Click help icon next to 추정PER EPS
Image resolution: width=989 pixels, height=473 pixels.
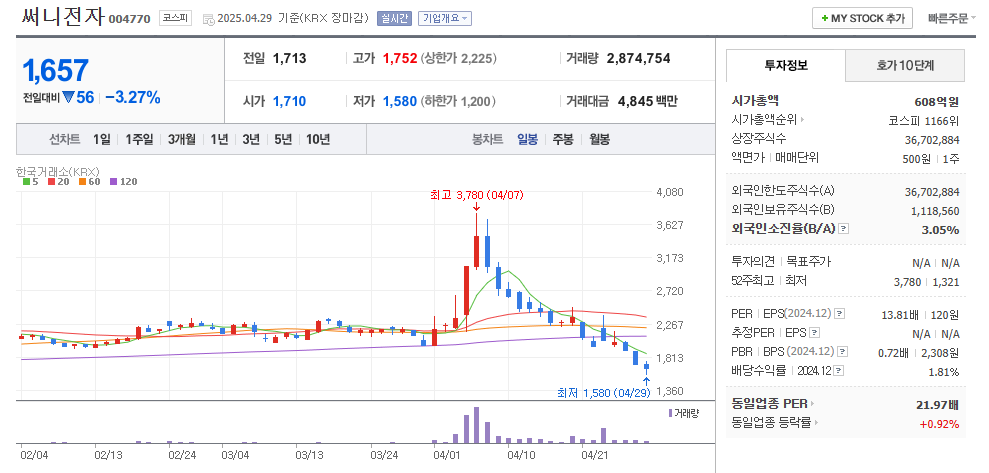[815, 332]
